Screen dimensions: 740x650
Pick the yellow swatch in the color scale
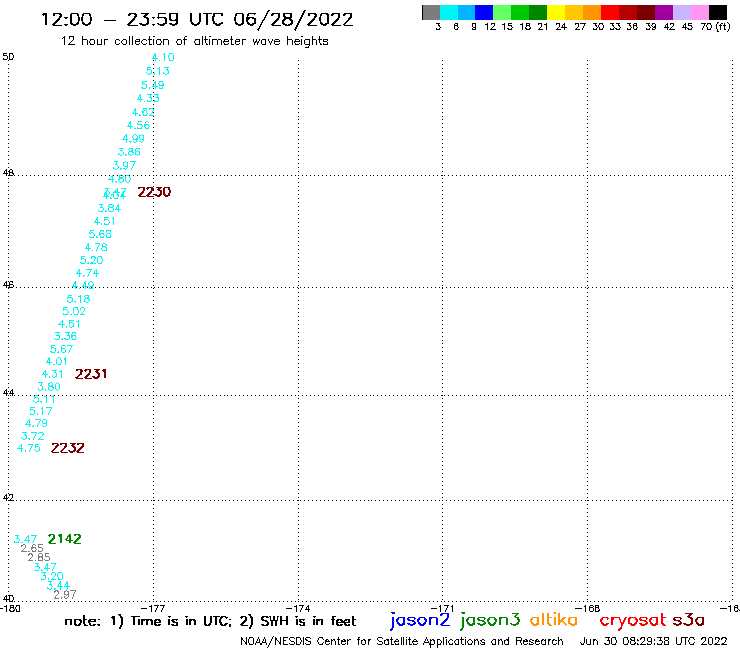pyautogui.click(x=556, y=12)
